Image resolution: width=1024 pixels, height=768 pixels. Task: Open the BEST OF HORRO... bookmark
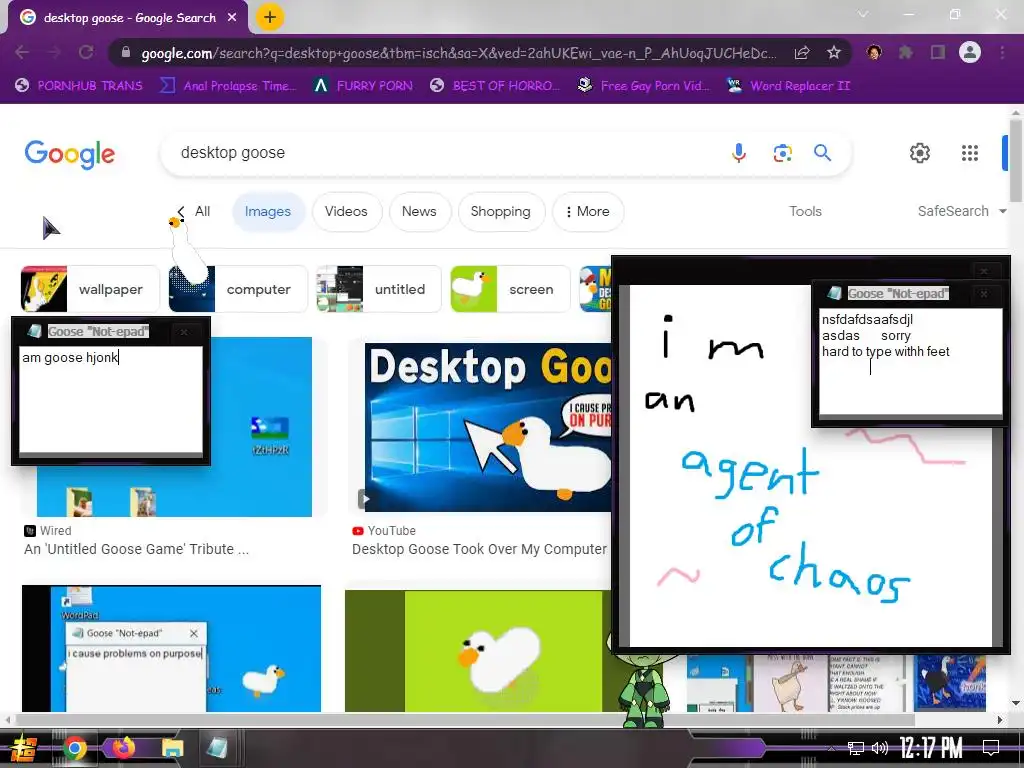(495, 86)
